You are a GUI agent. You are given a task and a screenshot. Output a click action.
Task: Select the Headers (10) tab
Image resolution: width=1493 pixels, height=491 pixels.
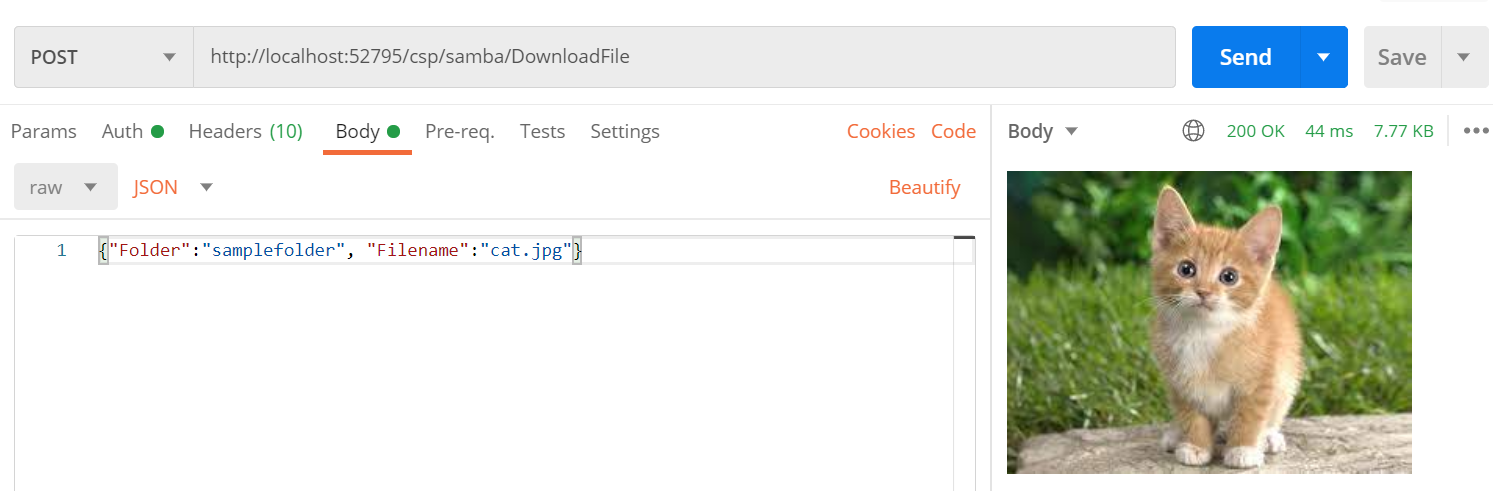click(x=245, y=131)
